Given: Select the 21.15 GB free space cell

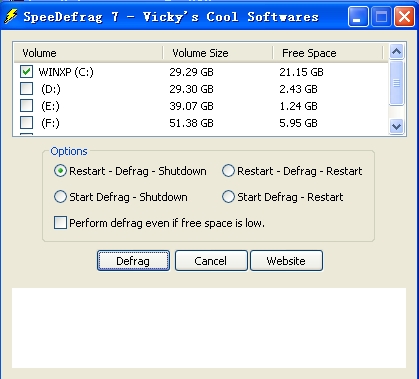Looking at the screenshot, I should point(301,72).
